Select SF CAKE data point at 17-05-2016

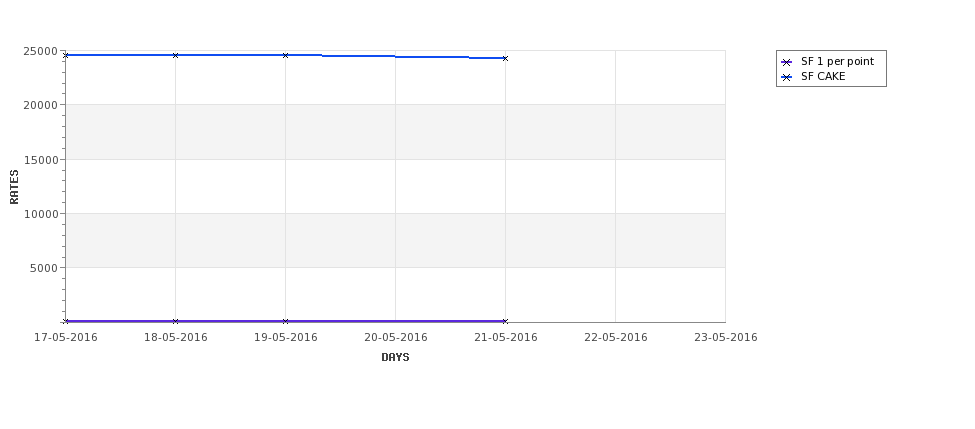point(66,55)
